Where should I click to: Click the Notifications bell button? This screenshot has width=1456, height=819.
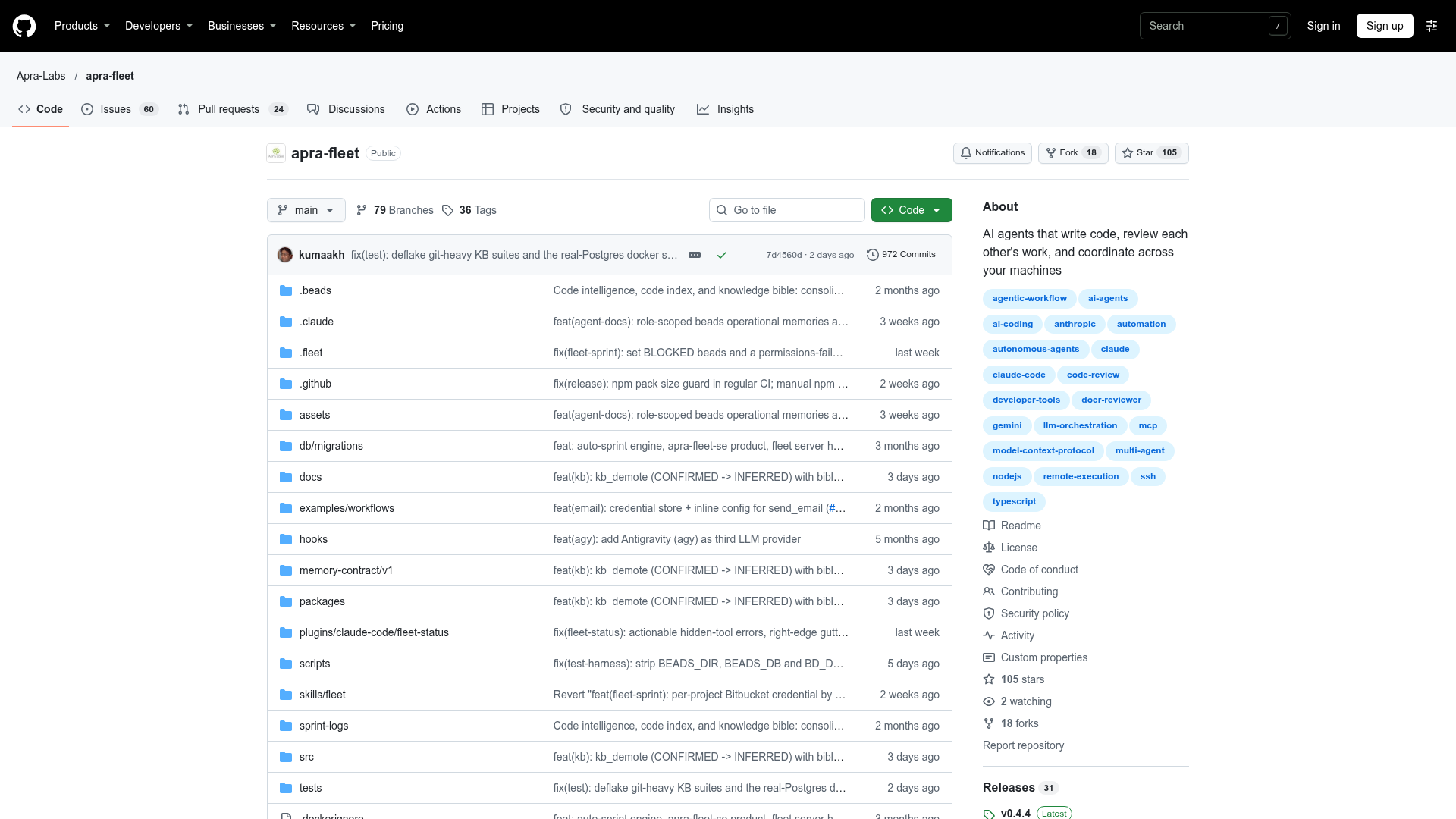(x=992, y=153)
